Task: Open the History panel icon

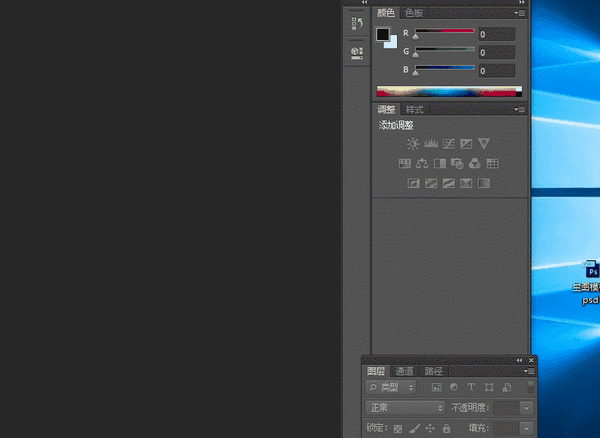Action: pos(357,23)
